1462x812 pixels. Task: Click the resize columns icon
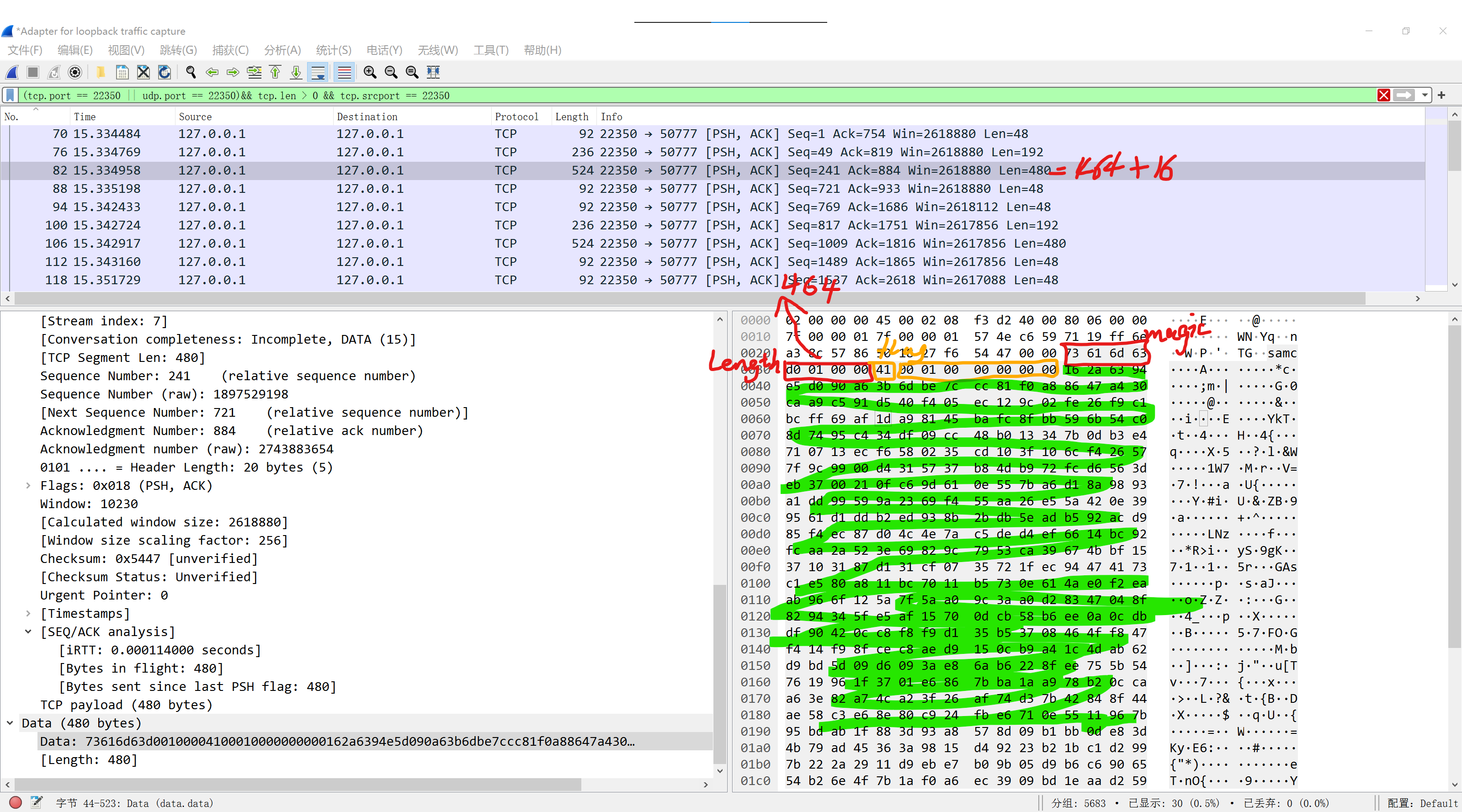[434, 72]
